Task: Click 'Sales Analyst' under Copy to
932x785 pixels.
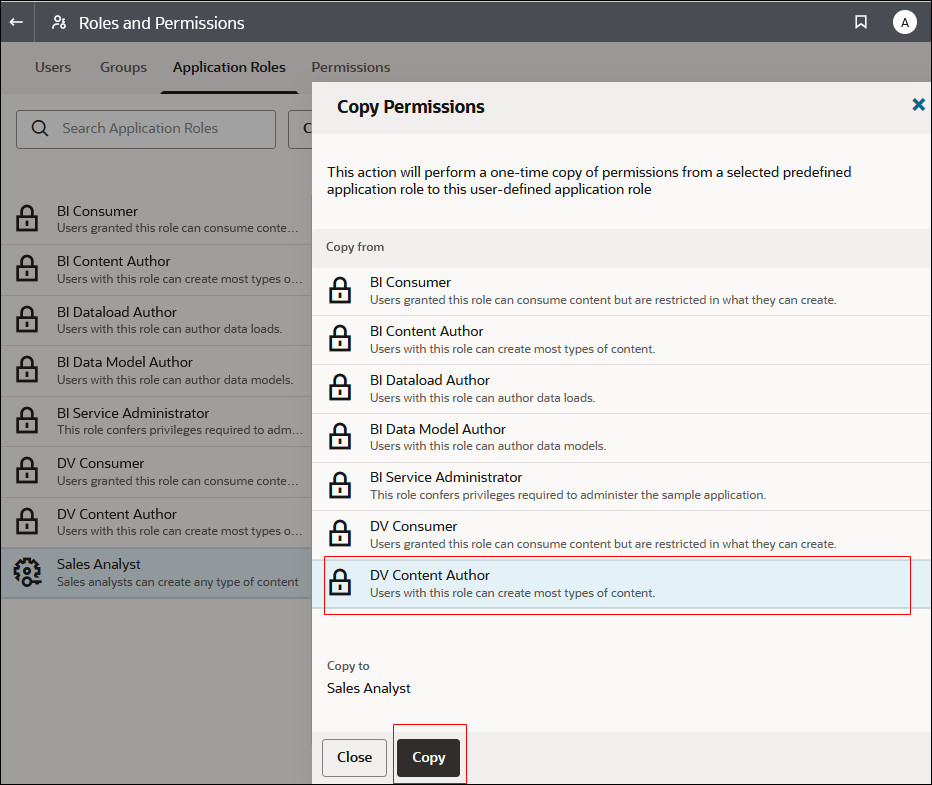Action: tap(369, 688)
